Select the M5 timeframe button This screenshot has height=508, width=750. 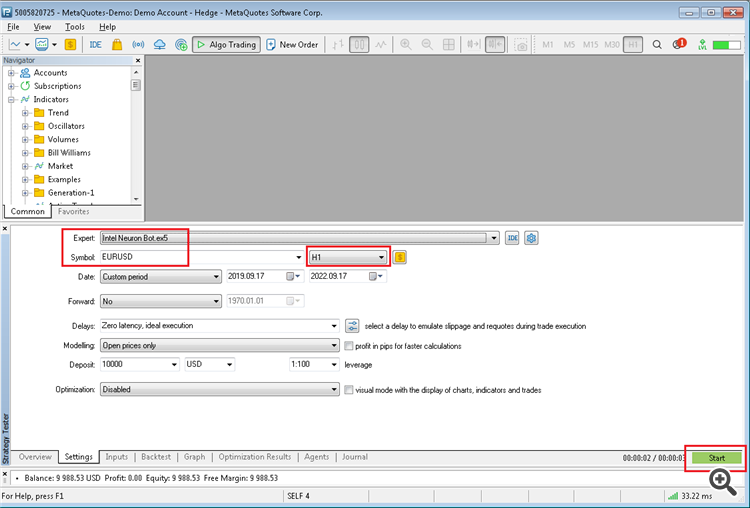[569, 44]
